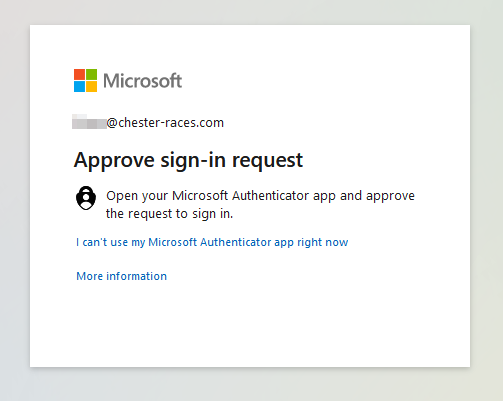
Task: Click the word "Open" starting the instruction
Action: tap(121, 196)
